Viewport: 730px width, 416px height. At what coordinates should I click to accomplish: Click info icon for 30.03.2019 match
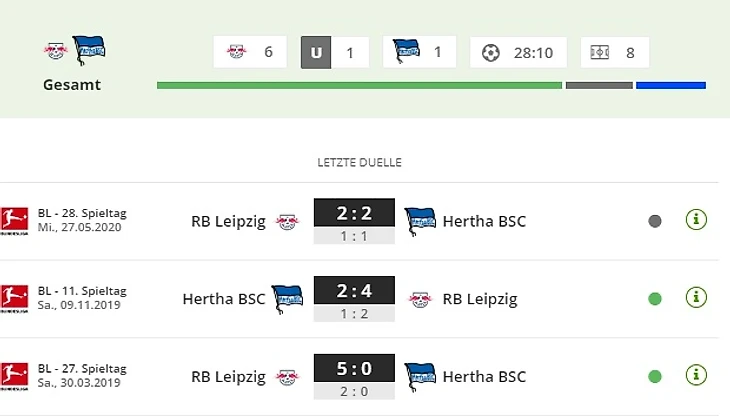click(x=696, y=376)
